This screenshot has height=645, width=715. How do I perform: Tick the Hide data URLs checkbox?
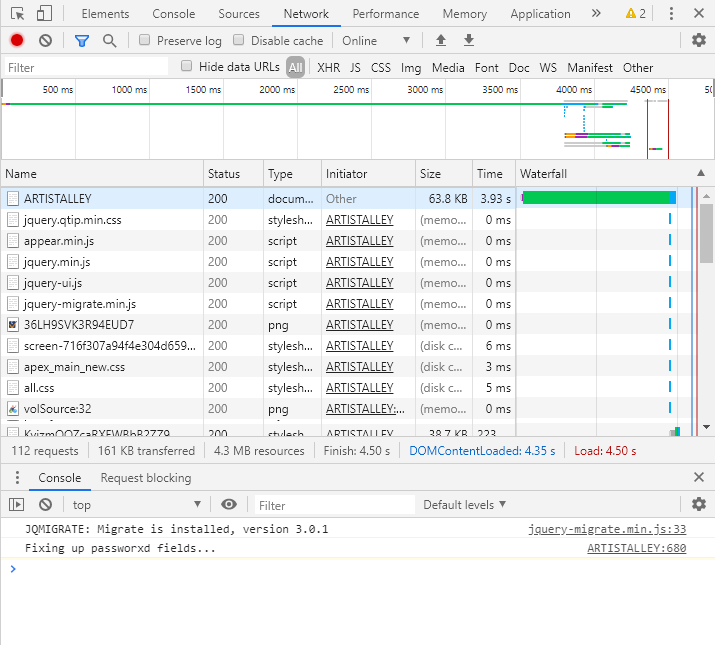(x=187, y=67)
